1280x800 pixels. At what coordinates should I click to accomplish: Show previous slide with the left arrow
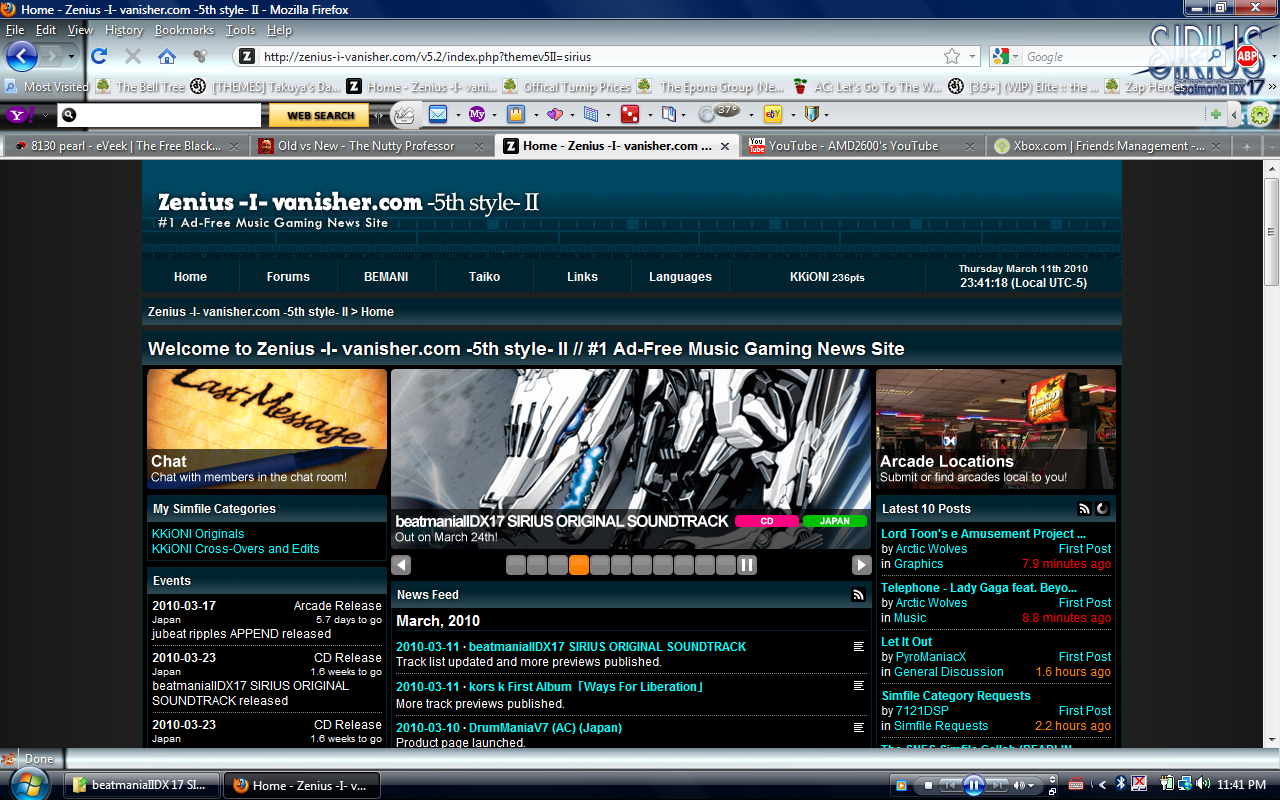point(401,565)
